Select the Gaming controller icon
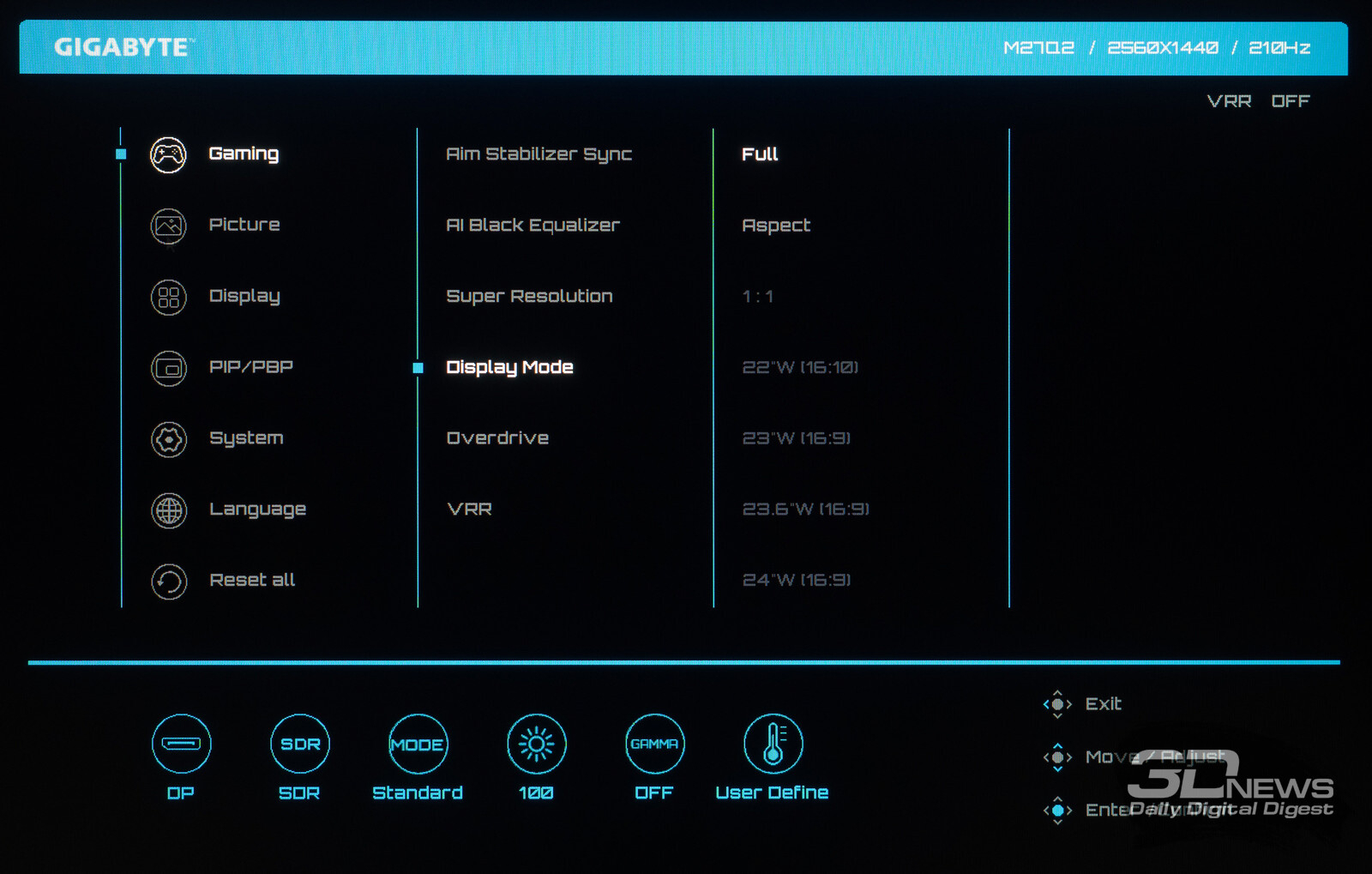1372x874 pixels. [168, 155]
